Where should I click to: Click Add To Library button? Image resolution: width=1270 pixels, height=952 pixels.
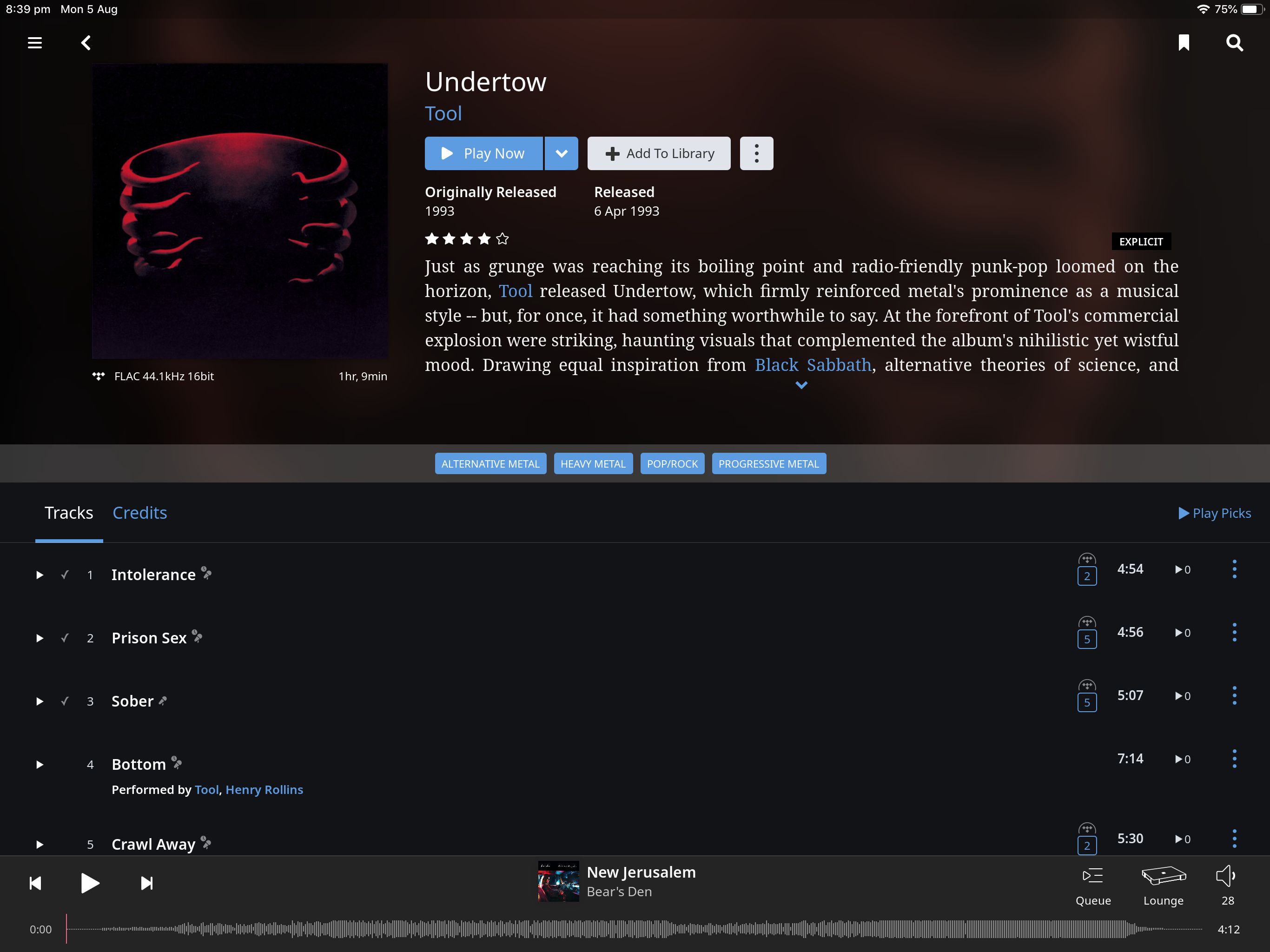point(659,153)
